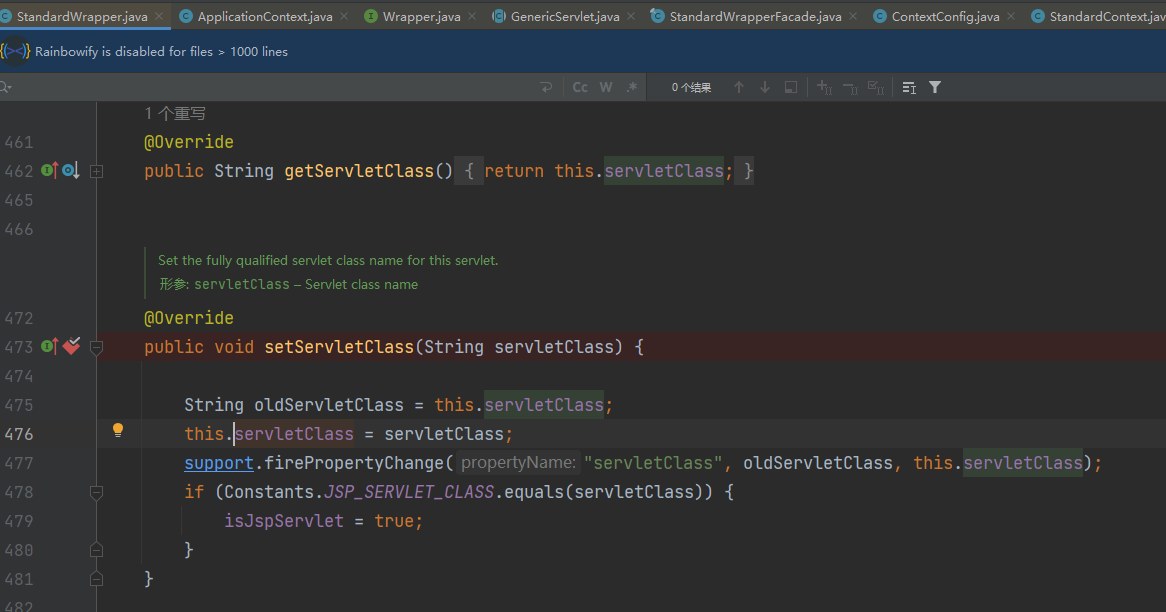Open the search filter funnel icon

[935, 88]
